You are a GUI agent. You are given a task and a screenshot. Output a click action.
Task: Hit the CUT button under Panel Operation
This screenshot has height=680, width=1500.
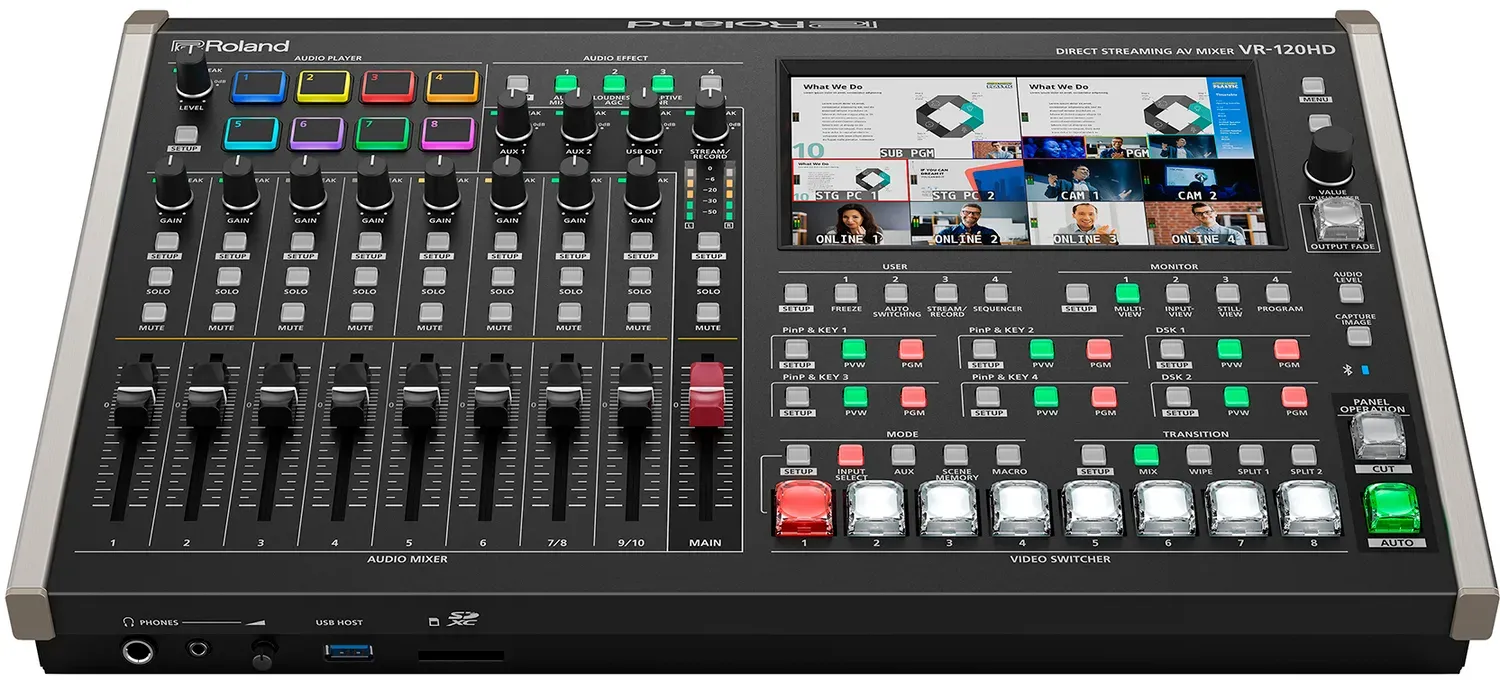1379,438
